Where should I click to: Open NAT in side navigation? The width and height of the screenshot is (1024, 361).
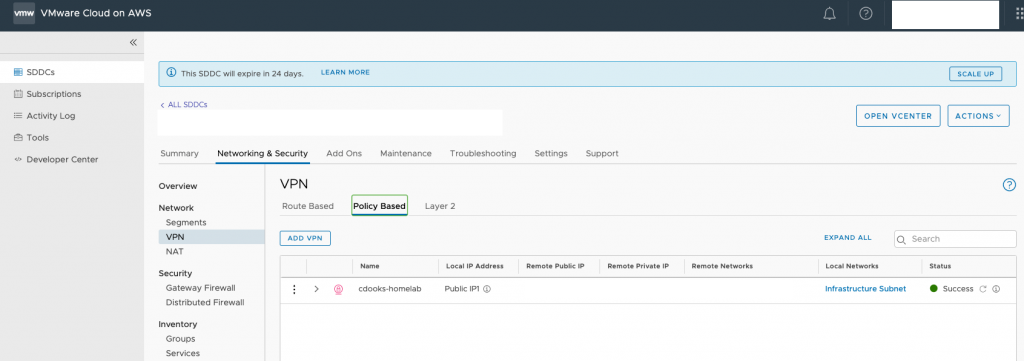(174, 251)
